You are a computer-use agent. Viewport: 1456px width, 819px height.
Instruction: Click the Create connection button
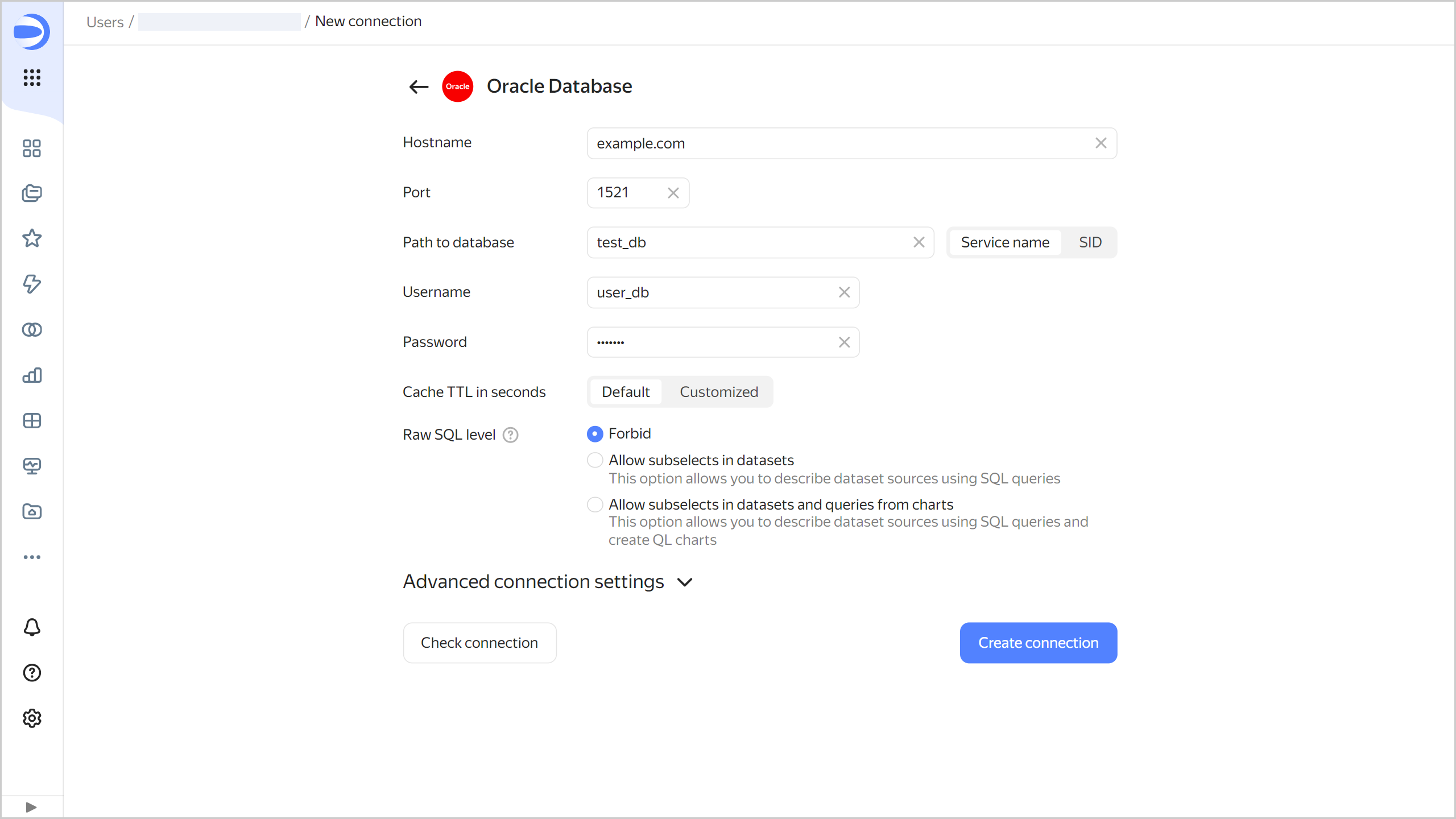pyautogui.click(x=1038, y=643)
